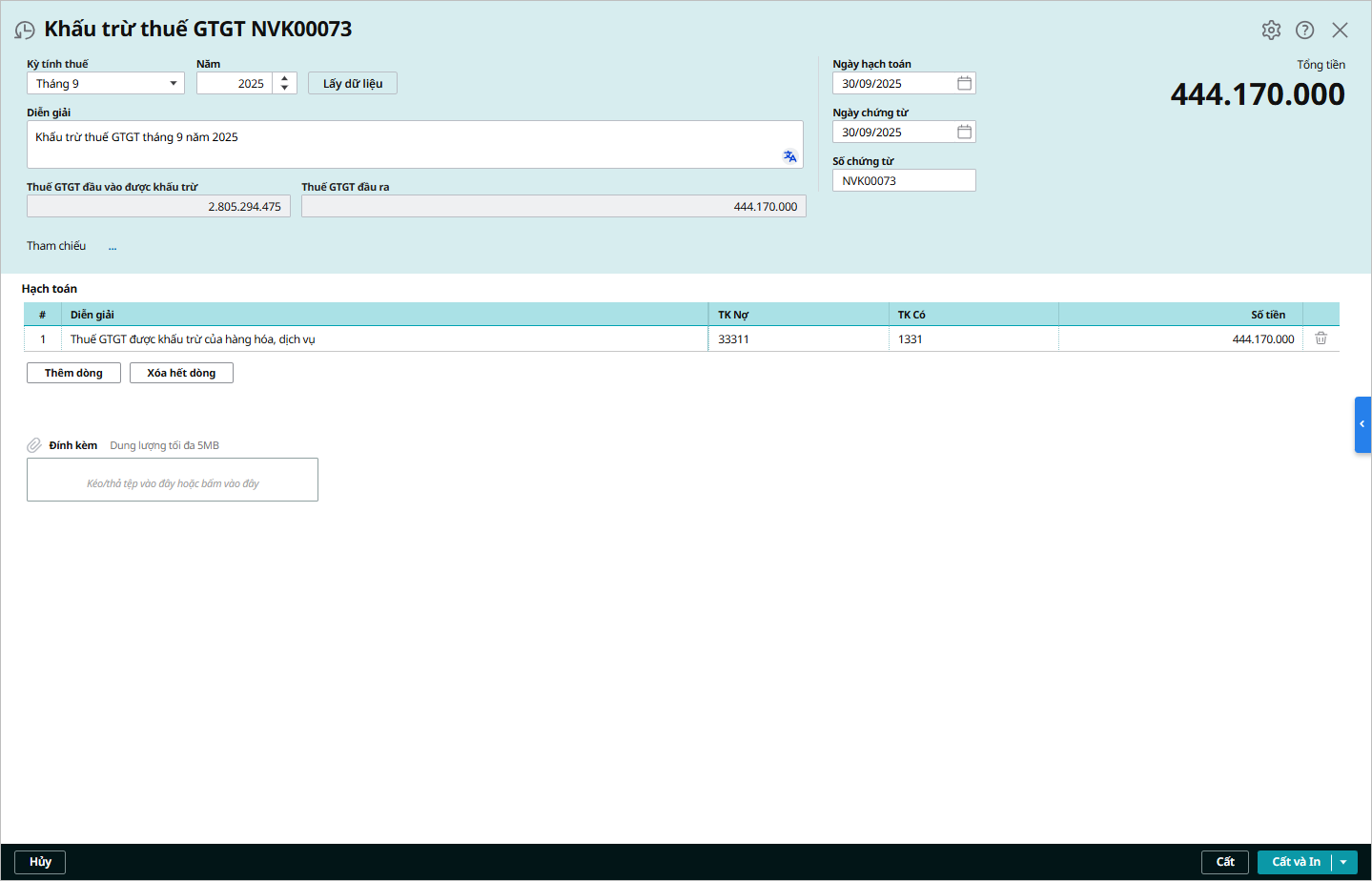Click the history icon beside the title
Screen dimensions: 1372x881
pos(25,31)
